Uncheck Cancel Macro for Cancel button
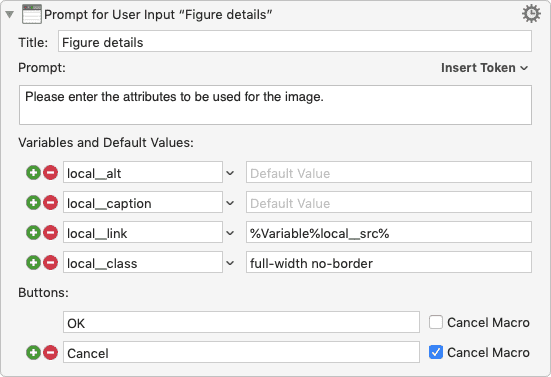Screen dimensions: 551x377 click(x=436, y=352)
